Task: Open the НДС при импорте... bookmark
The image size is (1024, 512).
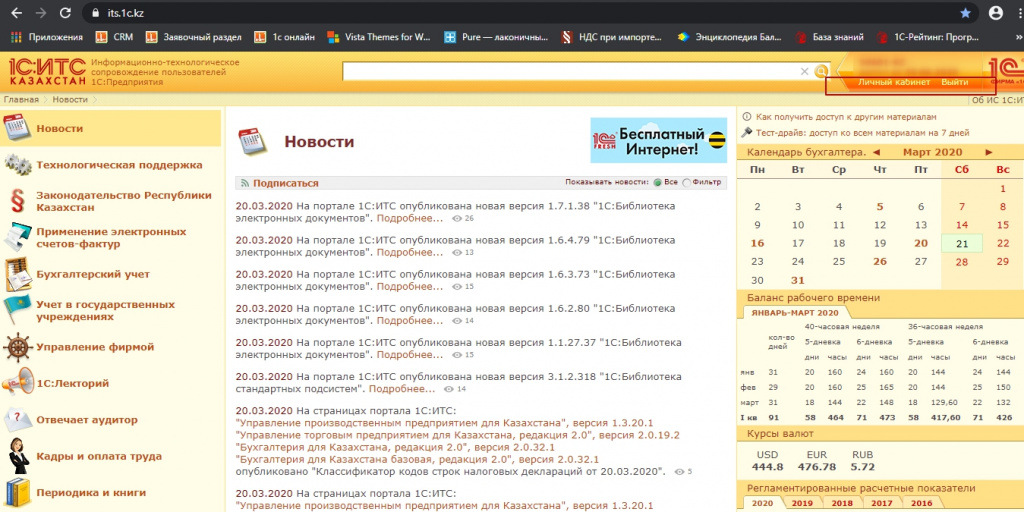Action: click(x=613, y=37)
